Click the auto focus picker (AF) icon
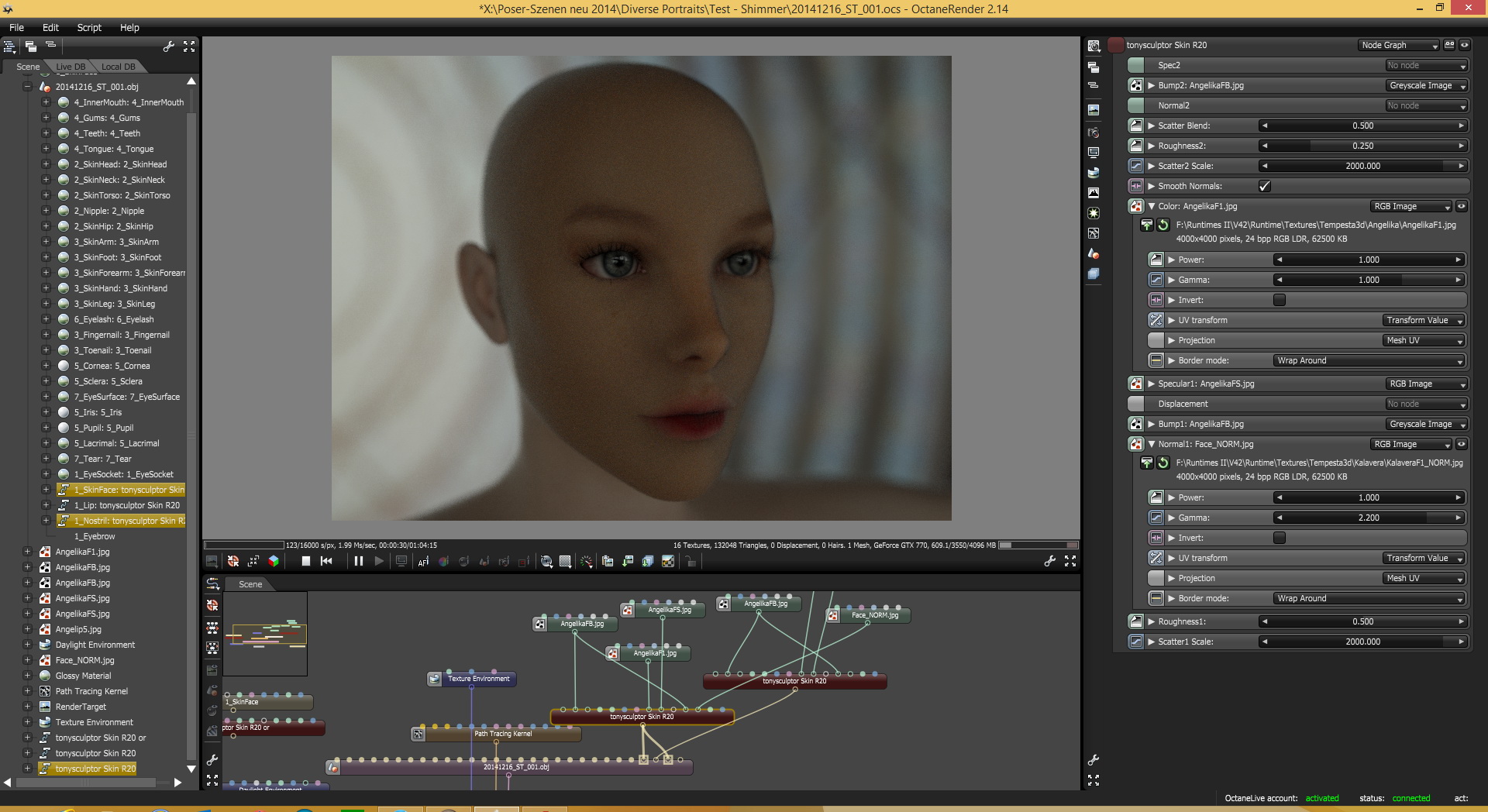Screen dimensions: 1488x812 tap(423, 562)
